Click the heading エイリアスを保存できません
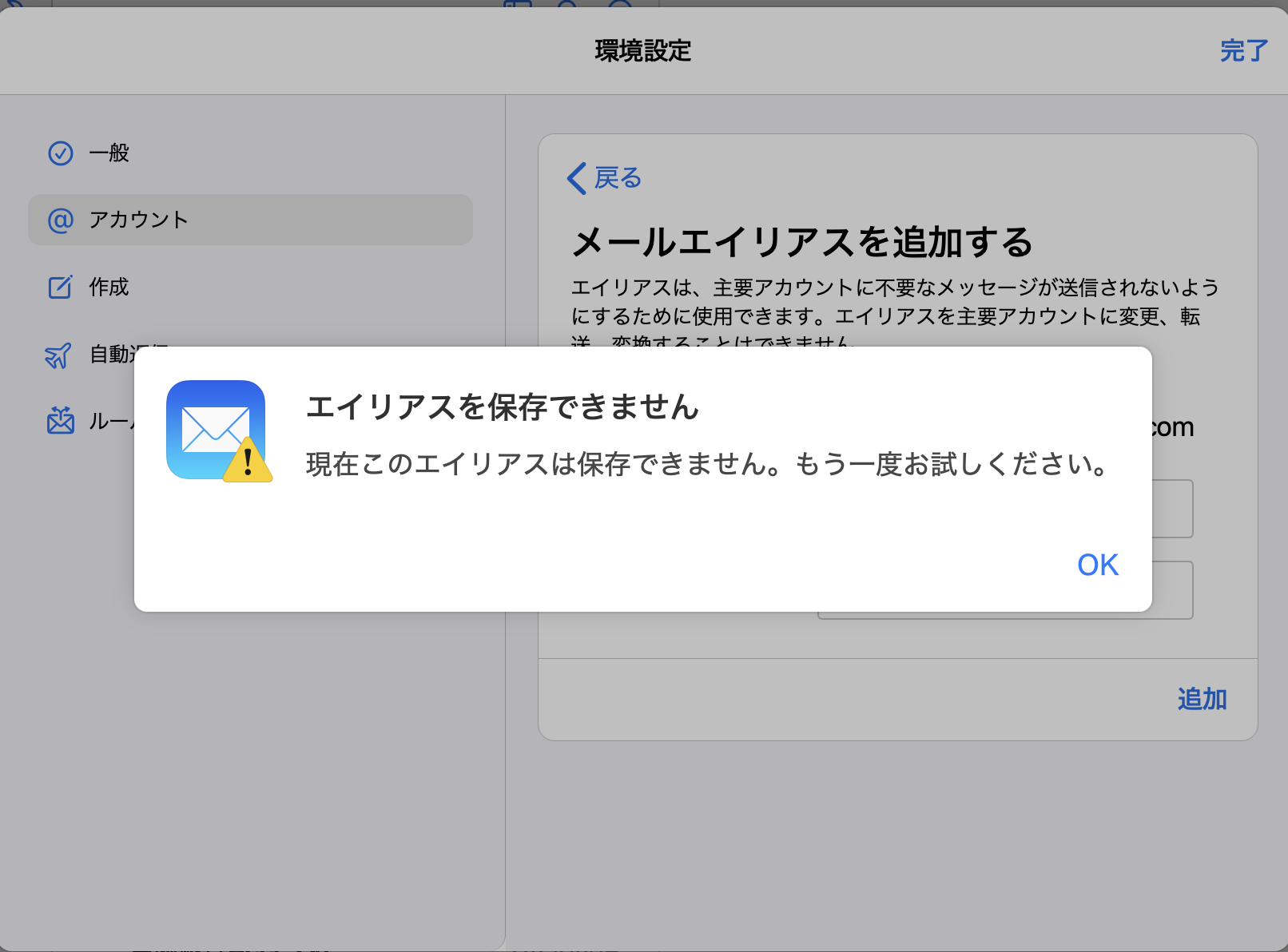The height and width of the screenshot is (952, 1288). coord(503,407)
